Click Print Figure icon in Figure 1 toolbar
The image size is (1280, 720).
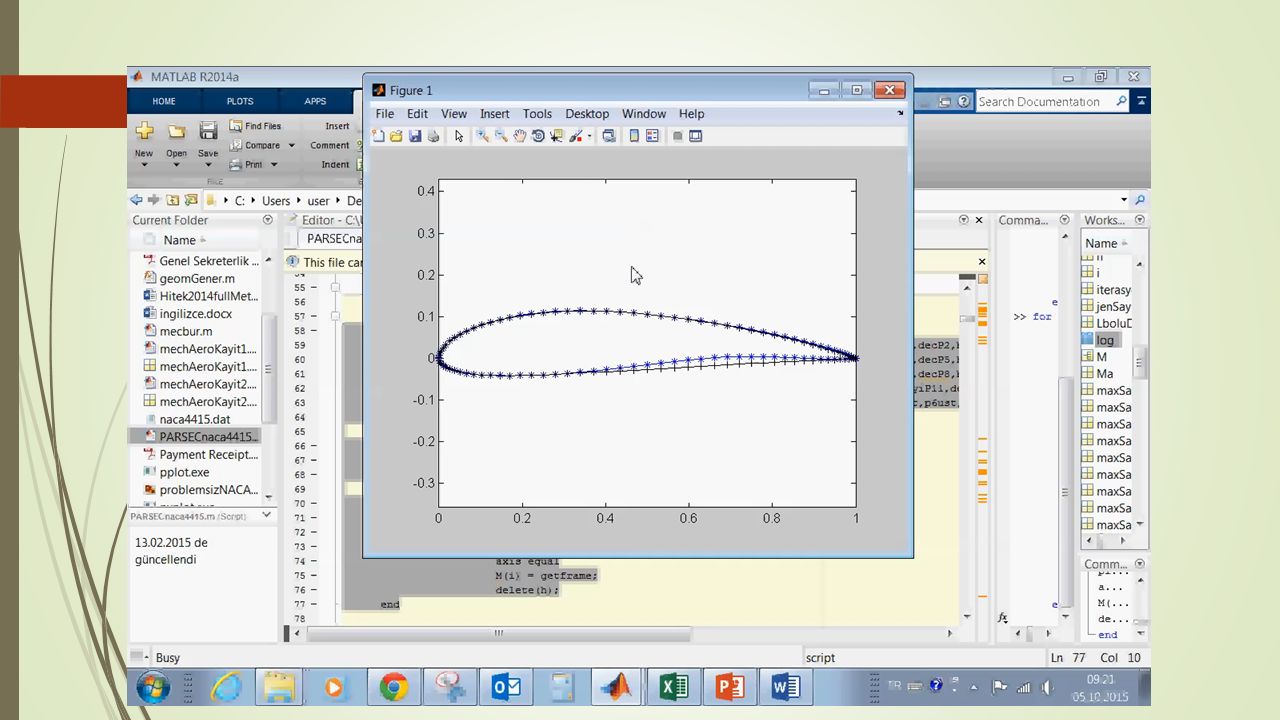point(433,136)
